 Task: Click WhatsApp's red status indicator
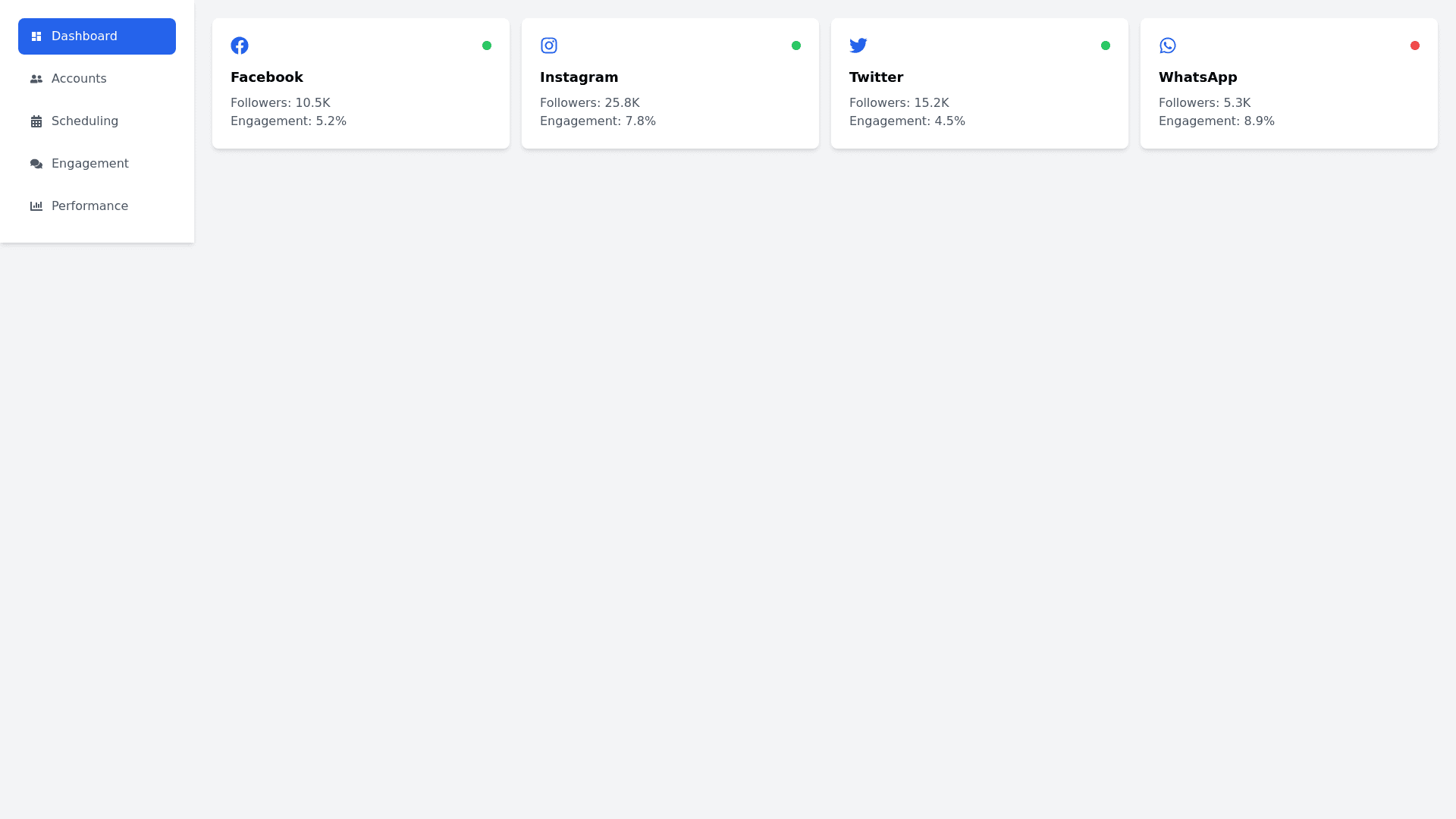[x=1415, y=45]
